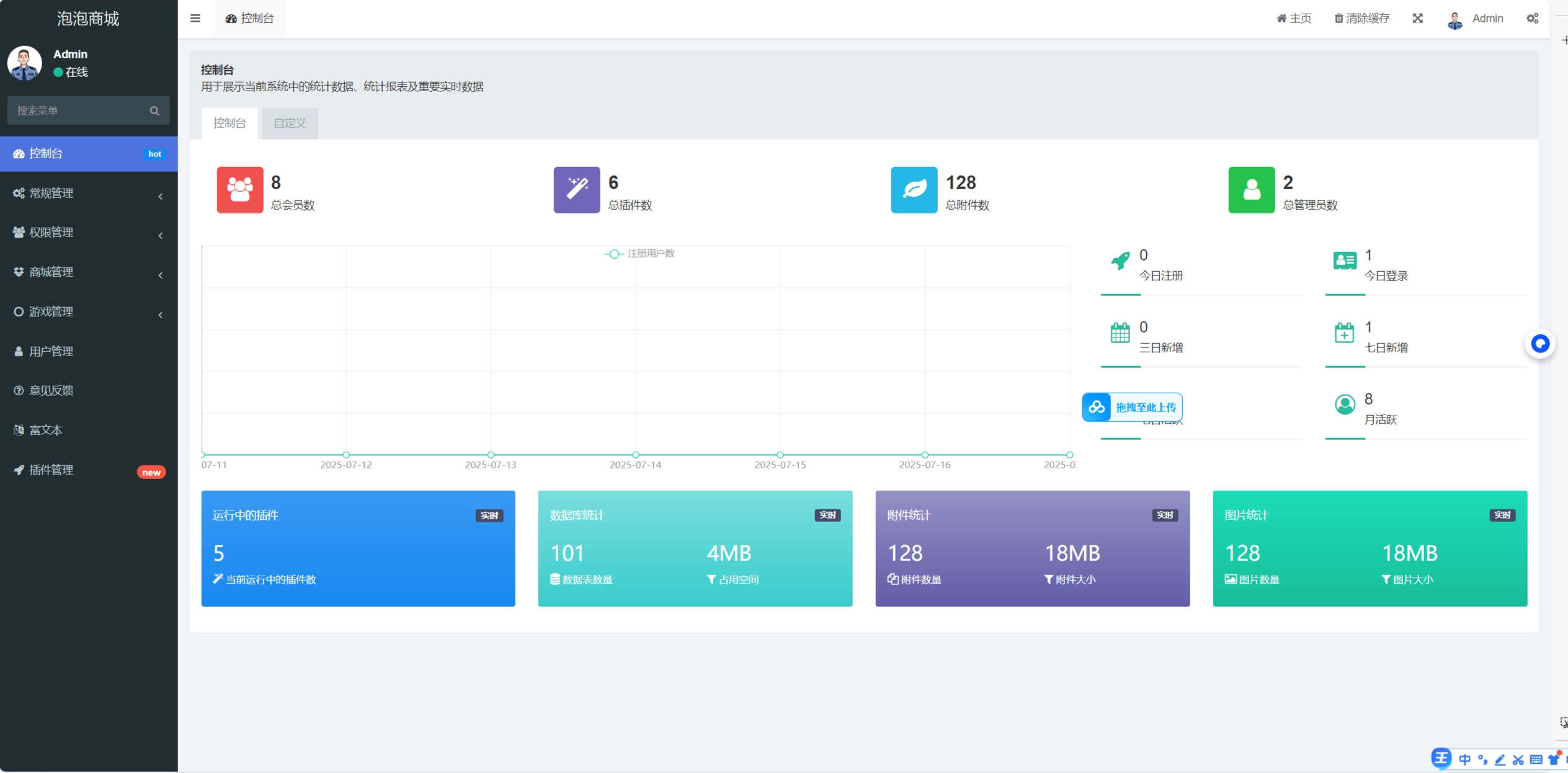Viewport: 1568px width, 773px height.
Task: Click the 实时 badge on 数据库统计 card
Action: pos(827,516)
